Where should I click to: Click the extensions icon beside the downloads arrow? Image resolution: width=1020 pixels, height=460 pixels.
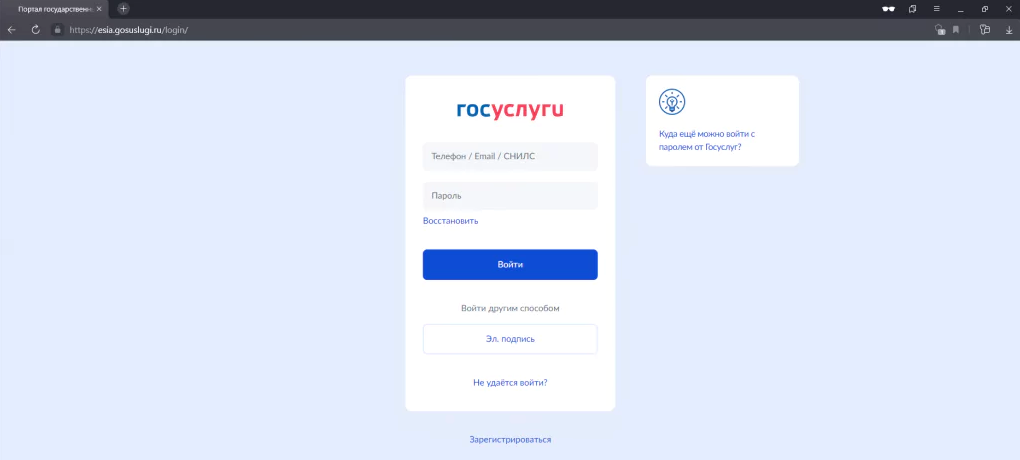[984, 30]
